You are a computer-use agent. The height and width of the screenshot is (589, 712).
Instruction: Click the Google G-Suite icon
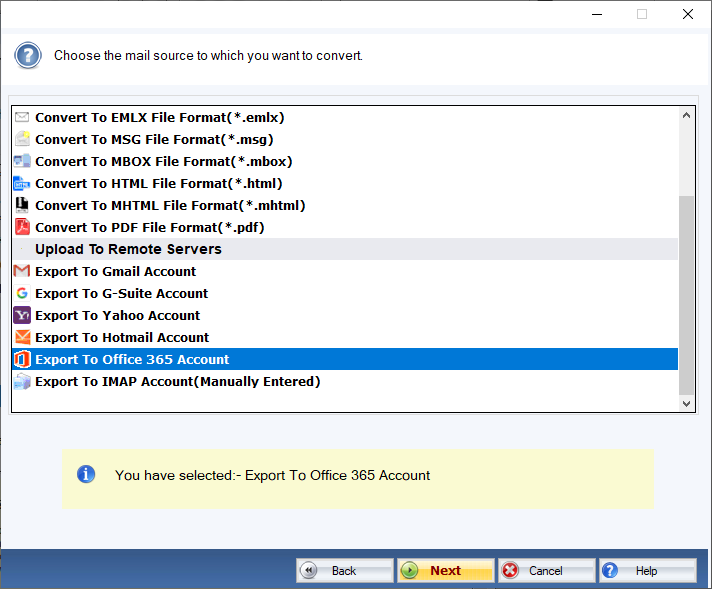22,293
